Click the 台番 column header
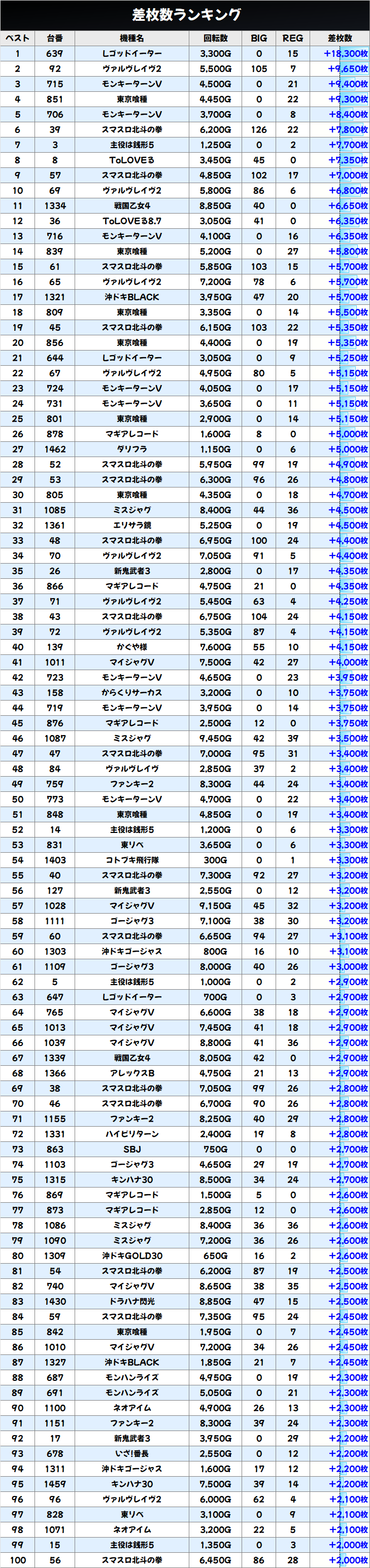The width and height of the screenshot is (370, 1568). [x=55, y=39]
